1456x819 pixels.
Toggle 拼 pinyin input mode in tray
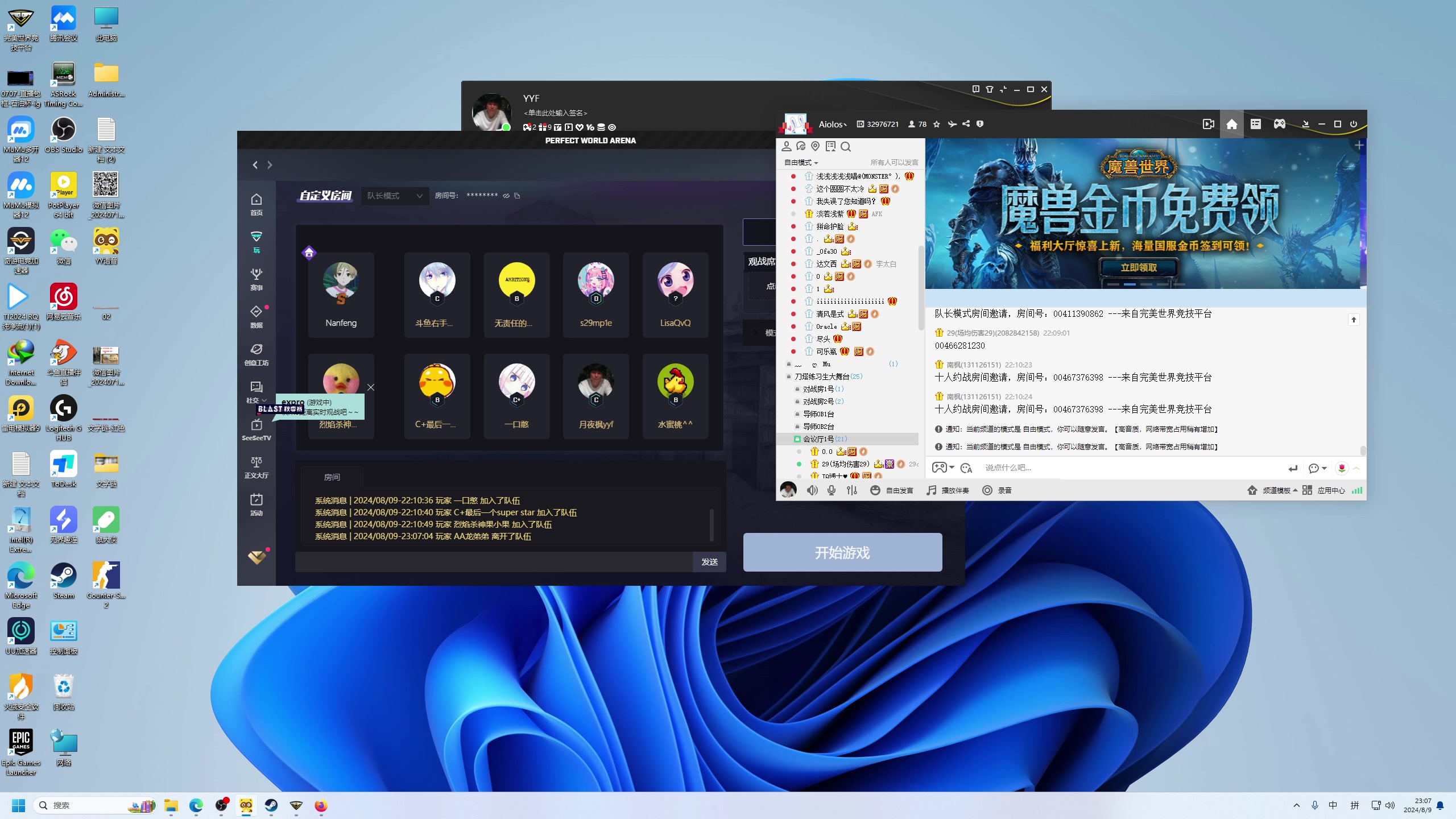click(1355, 805)
